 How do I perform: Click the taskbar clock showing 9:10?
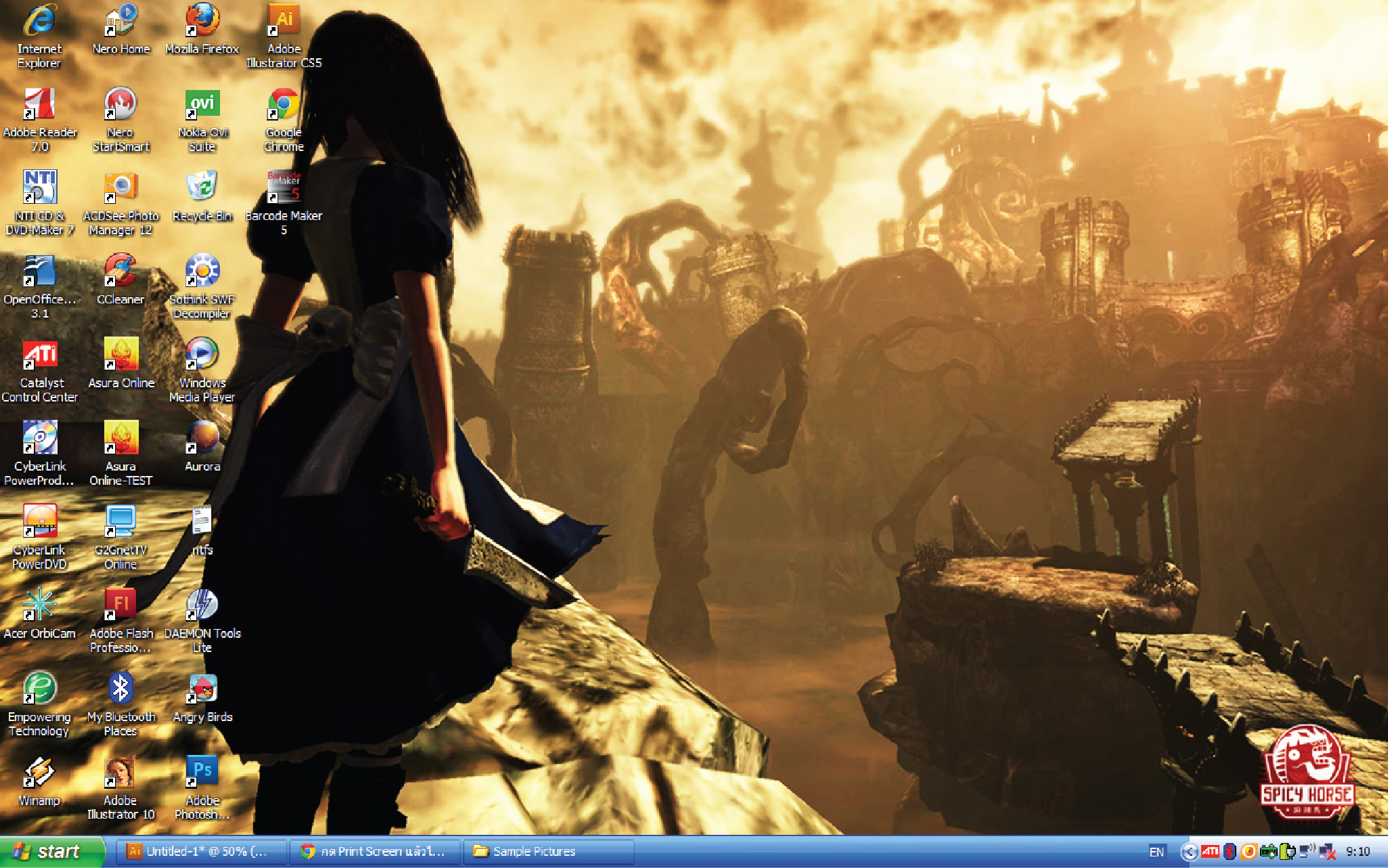[x=1358, y=852]
